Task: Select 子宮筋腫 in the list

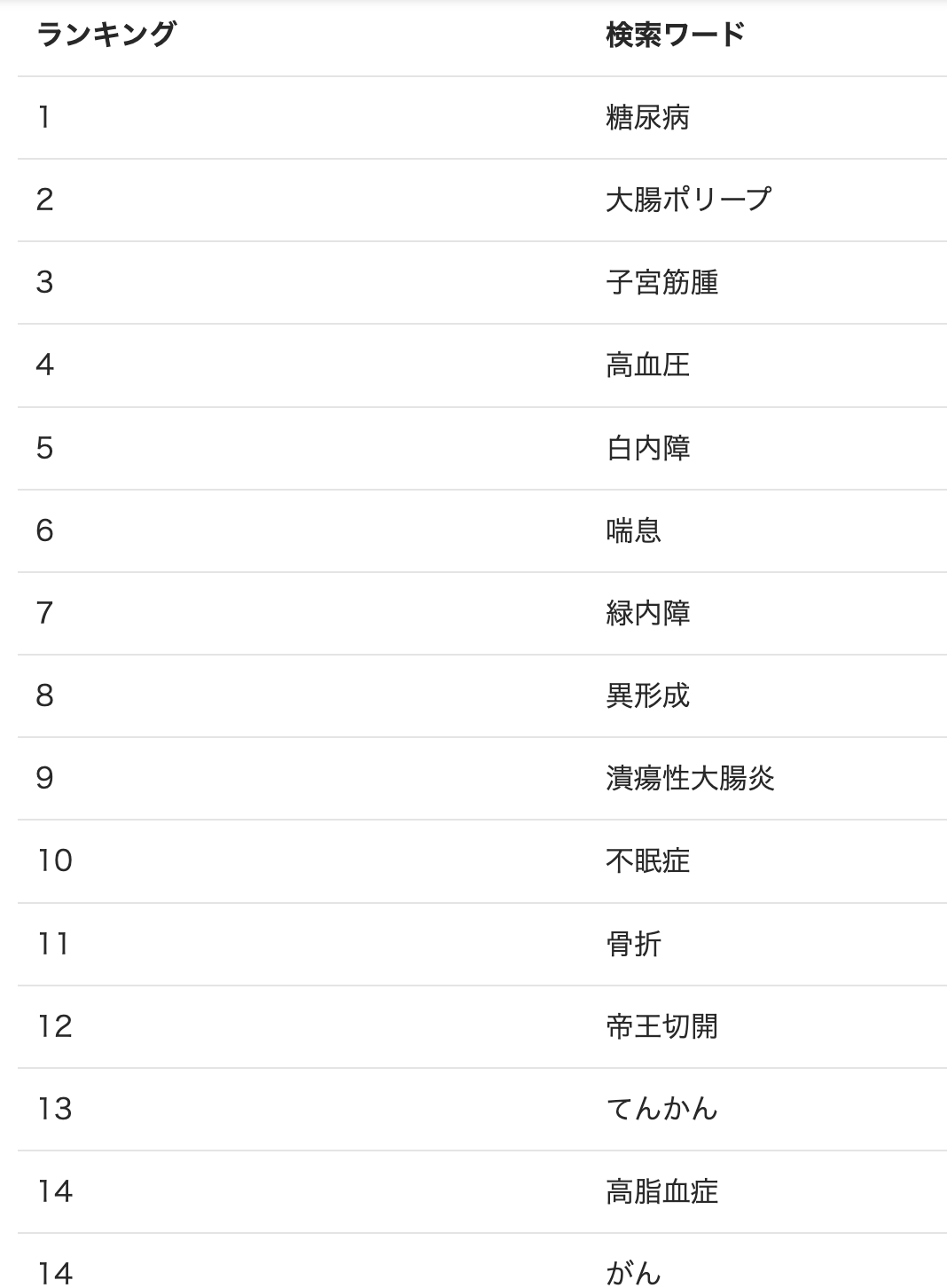Action: 661,282
